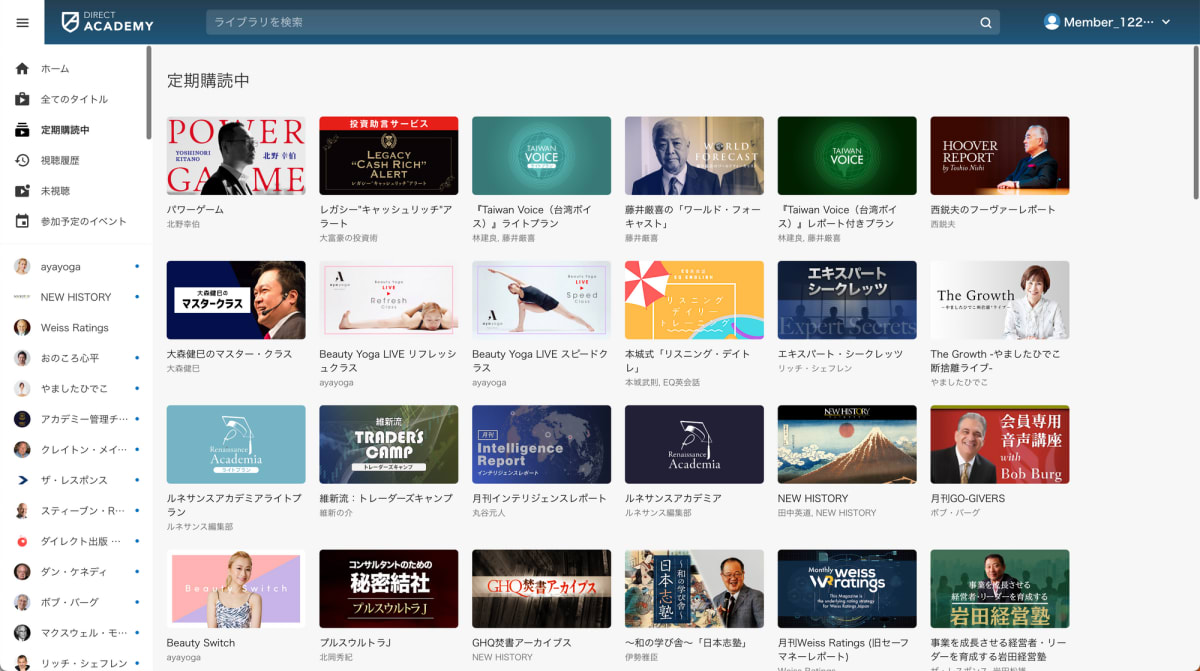Click author name 伊勢雅臣
Image resolution: width=1200 pixels, height=671 pixels.
tap(641, 657)
